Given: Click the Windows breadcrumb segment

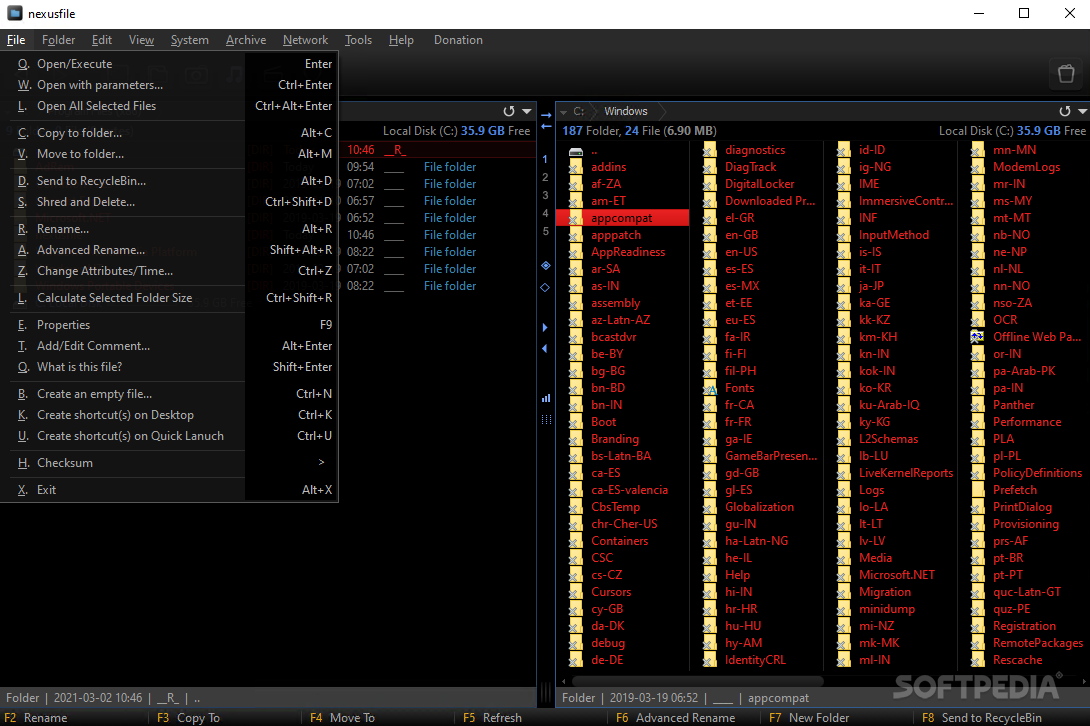Looking at the screenshot, I should 626,111.
